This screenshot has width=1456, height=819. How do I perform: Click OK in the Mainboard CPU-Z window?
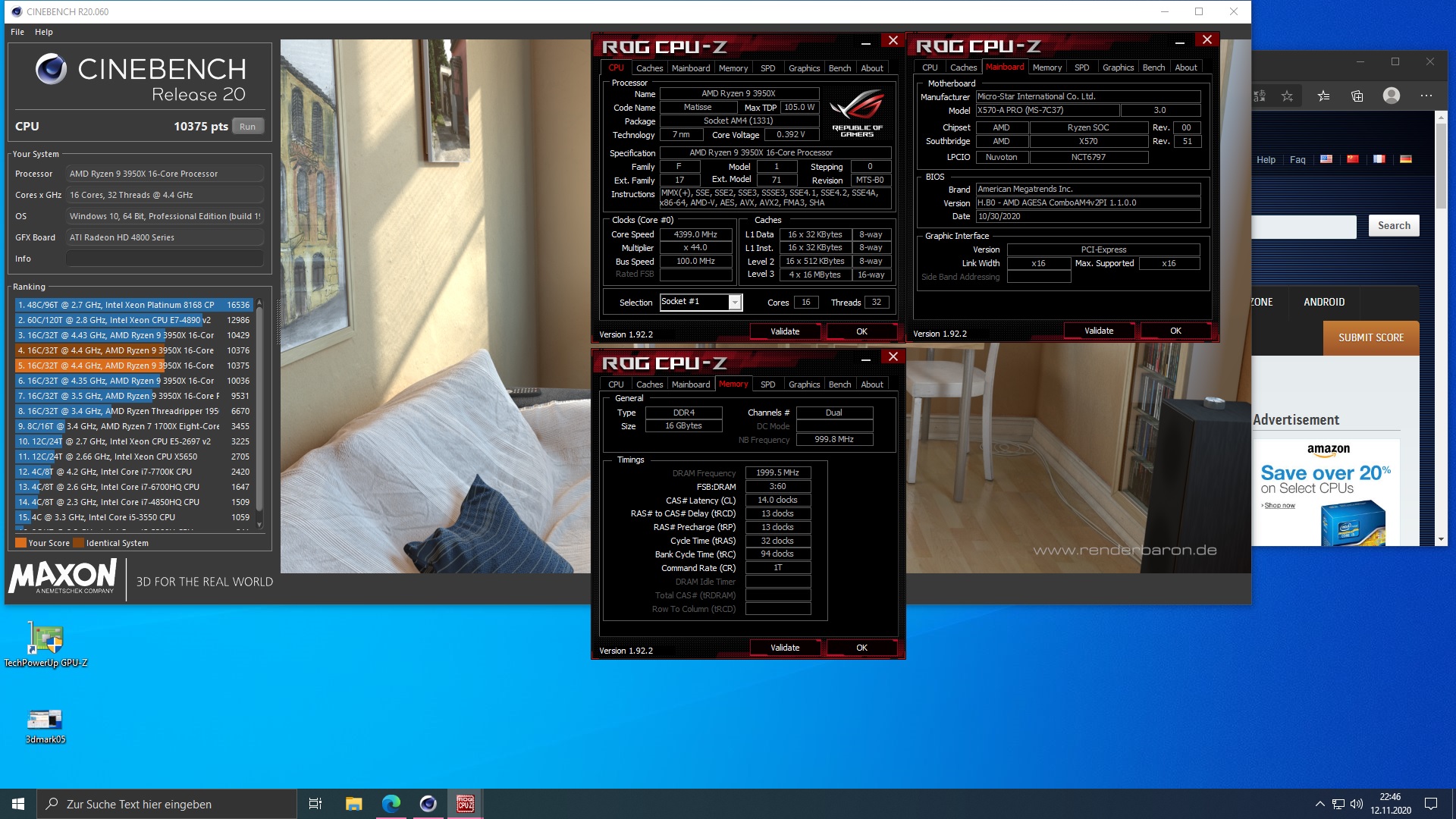1175,331
